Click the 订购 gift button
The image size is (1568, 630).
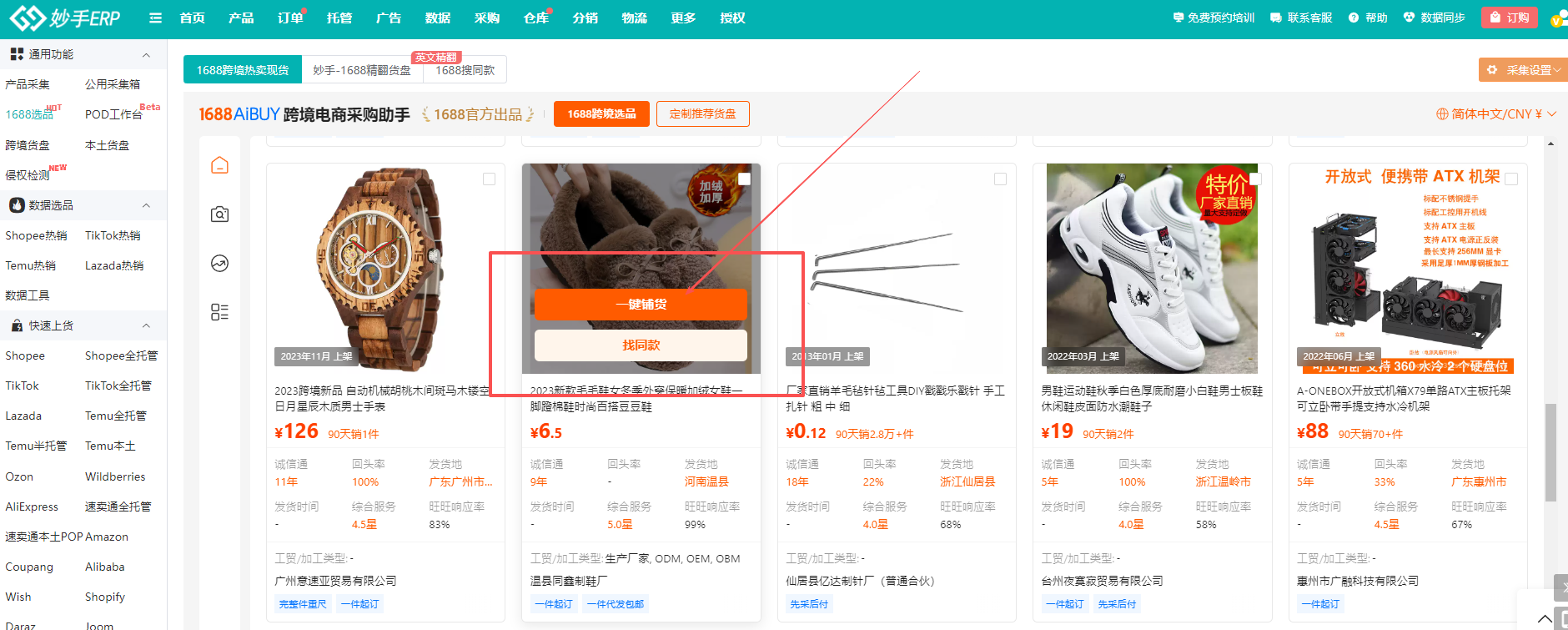pyautogui.click(x=1510, y=18)
